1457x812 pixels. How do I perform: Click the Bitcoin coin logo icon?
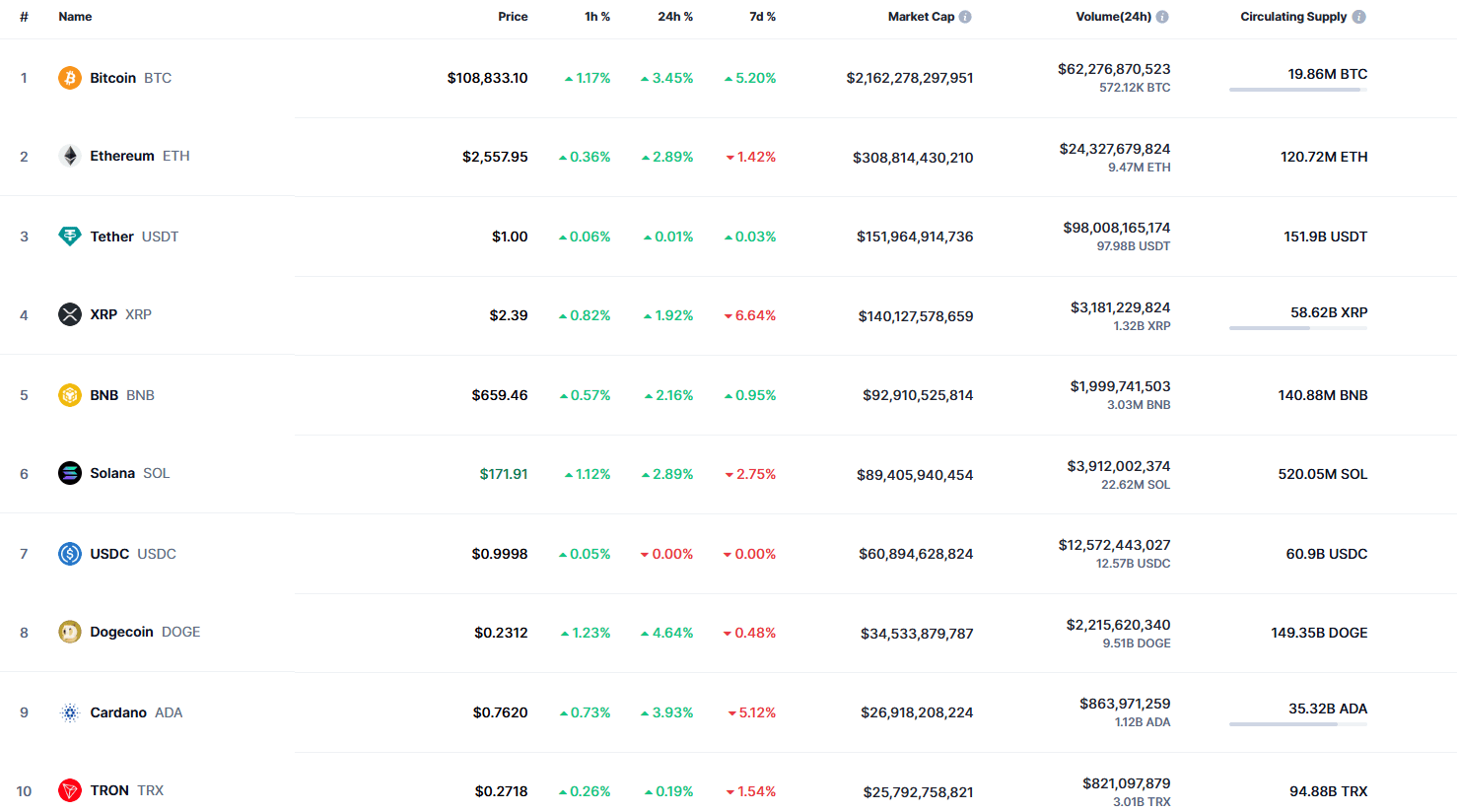69,78
